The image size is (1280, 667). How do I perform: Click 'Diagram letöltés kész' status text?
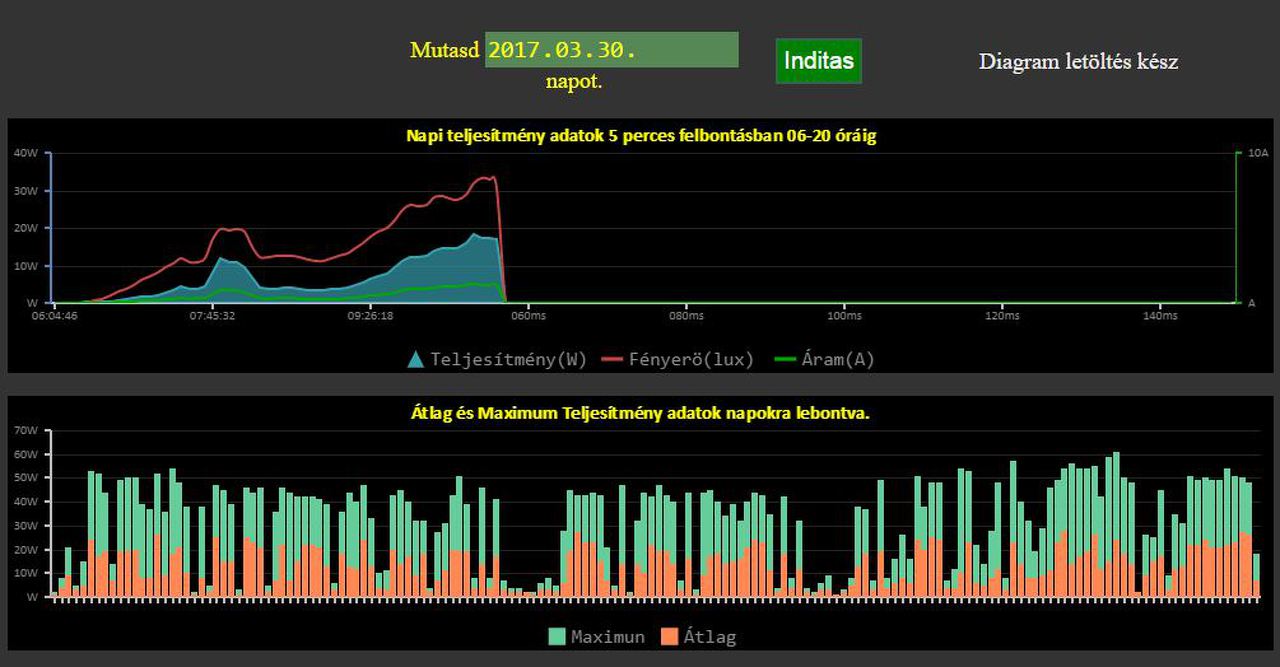[1079, 61]
